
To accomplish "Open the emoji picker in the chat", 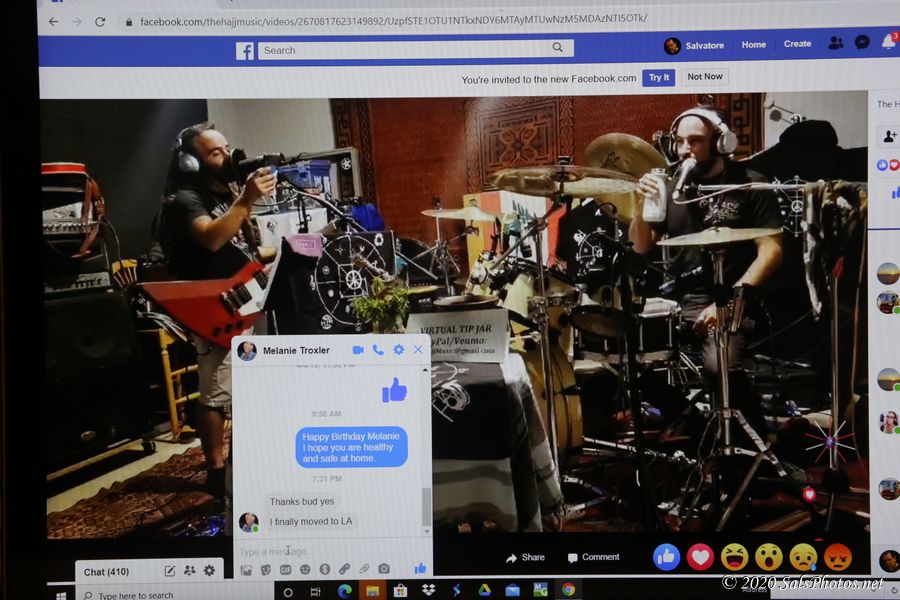I will 305,569.
